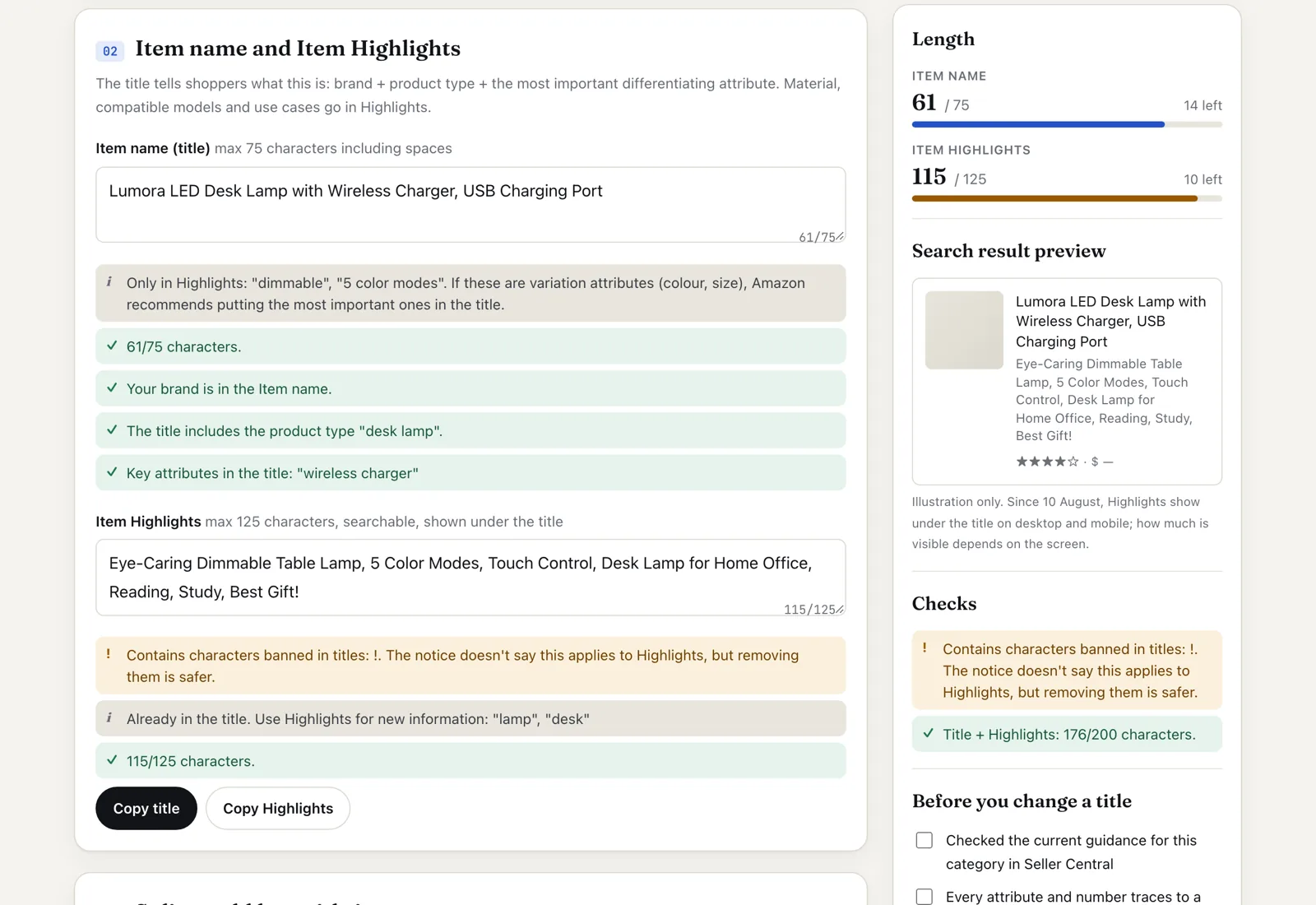Click the checkmark beside 'Your brand is in the Item name.'
The image size is (1316, 905).
(x=112, y=388)
